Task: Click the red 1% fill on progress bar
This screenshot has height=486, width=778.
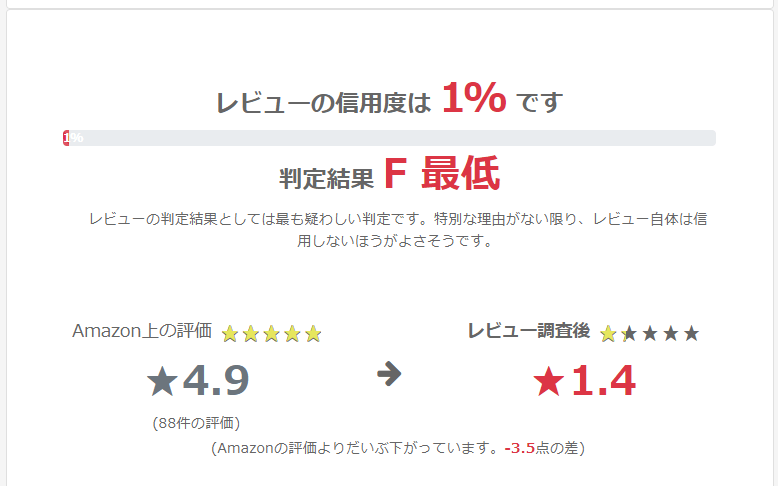Action: (66, 138)
